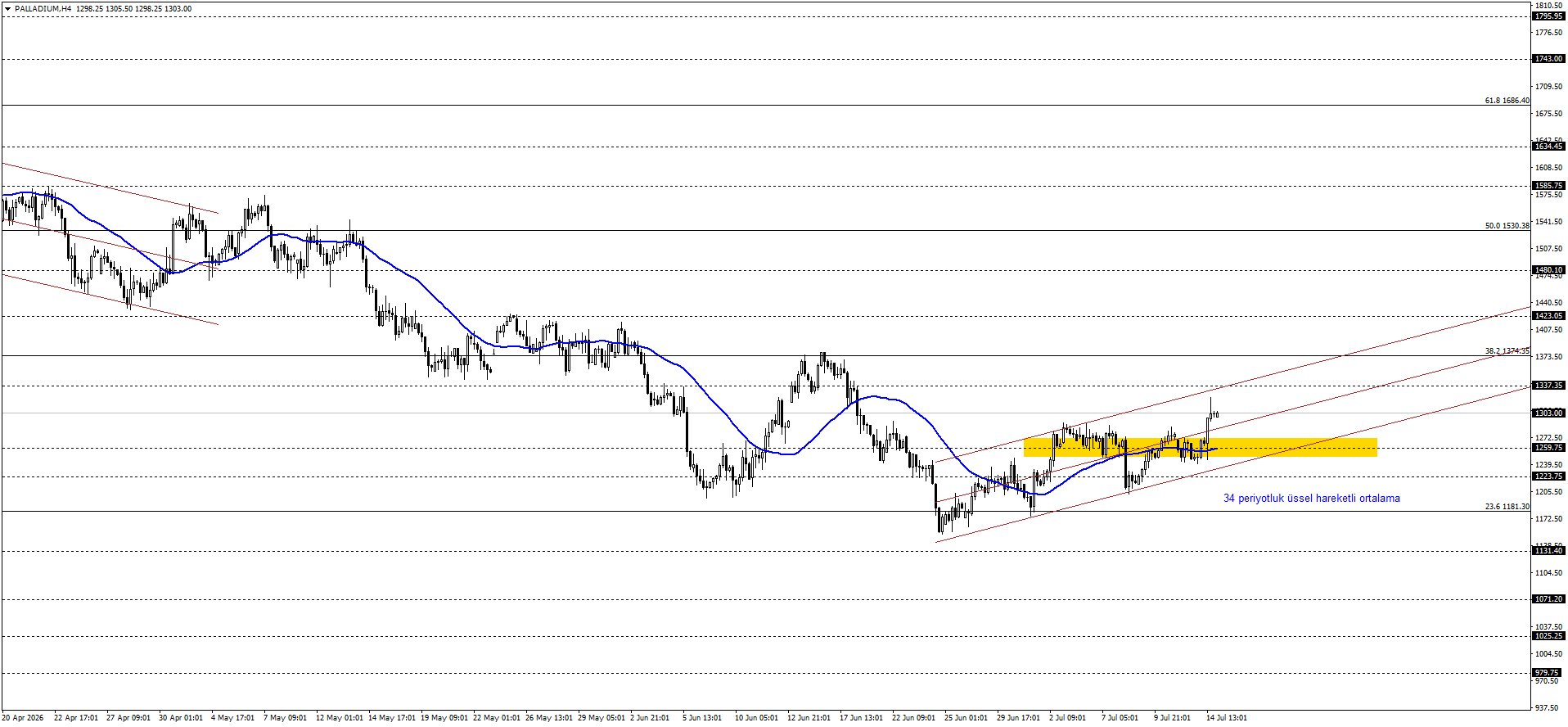Click the 38.2 1374.35 Fibonacci label
The image size is (1568, 727).
pos(1507,351)
